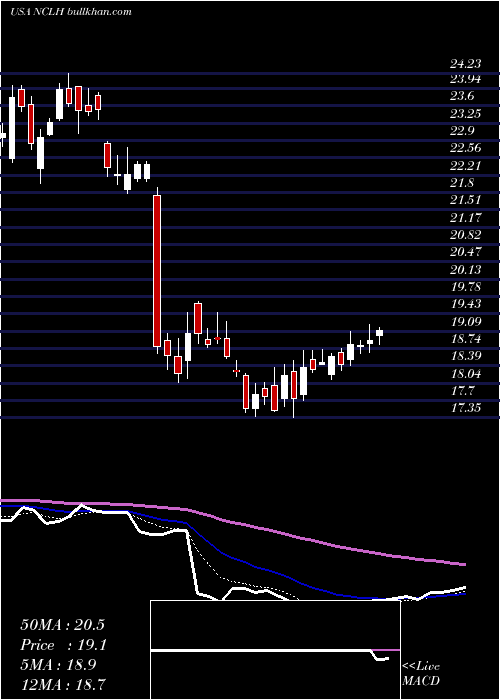
Task: Click the 20.13 price axis label
Action: coord(466,270)
